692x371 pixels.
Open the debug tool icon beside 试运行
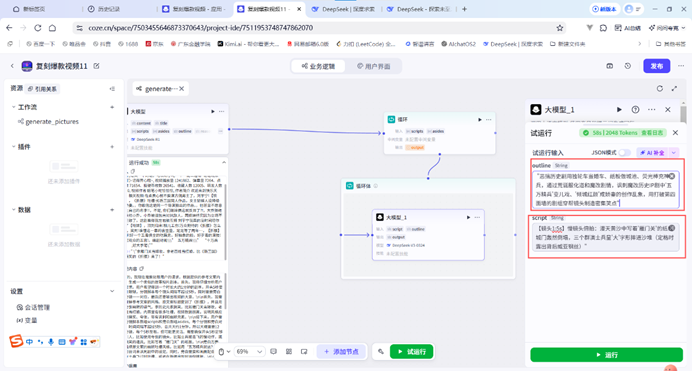click(381, 352)
